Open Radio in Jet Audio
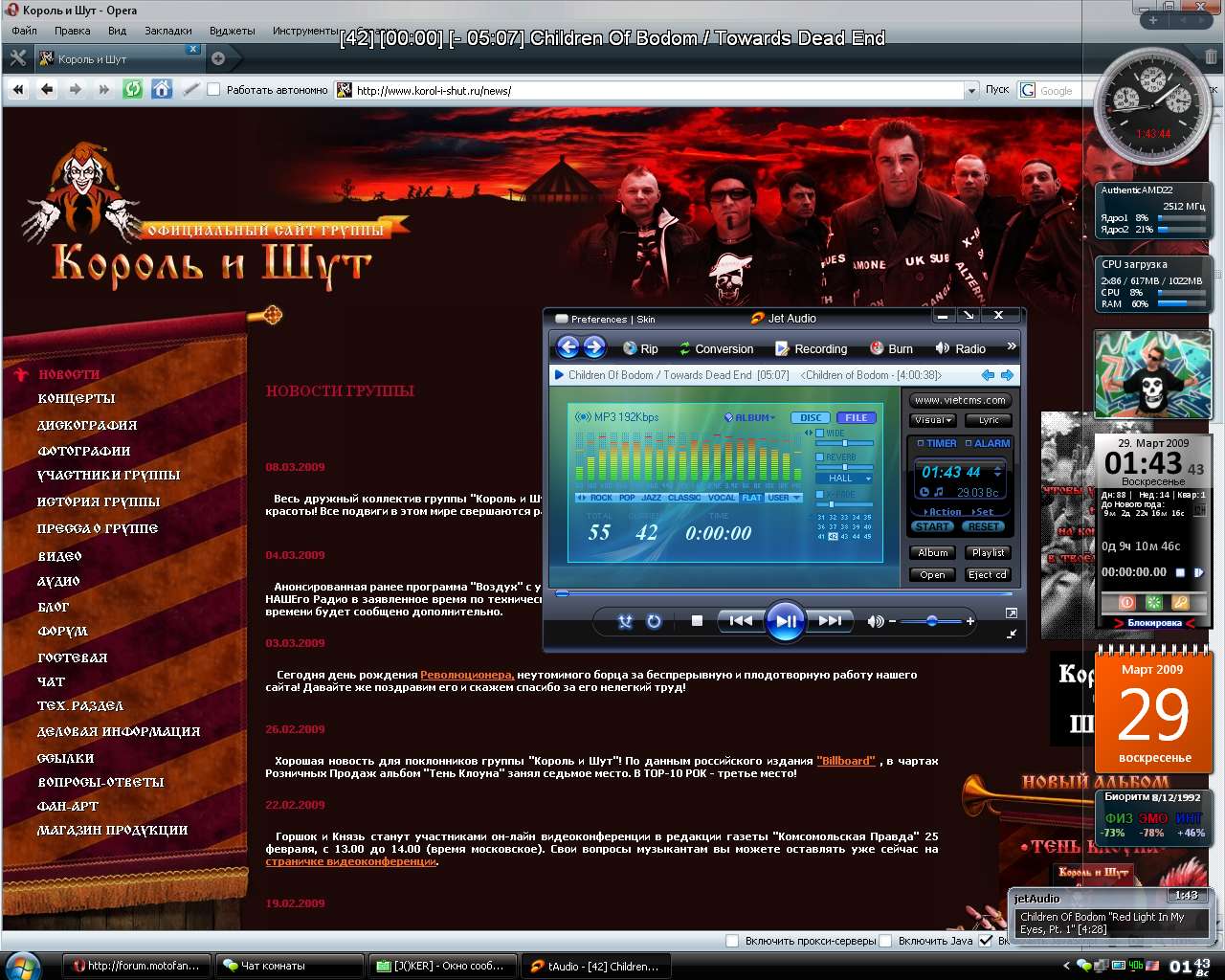This screenshot has width=1225, height=980. point(960,348)
